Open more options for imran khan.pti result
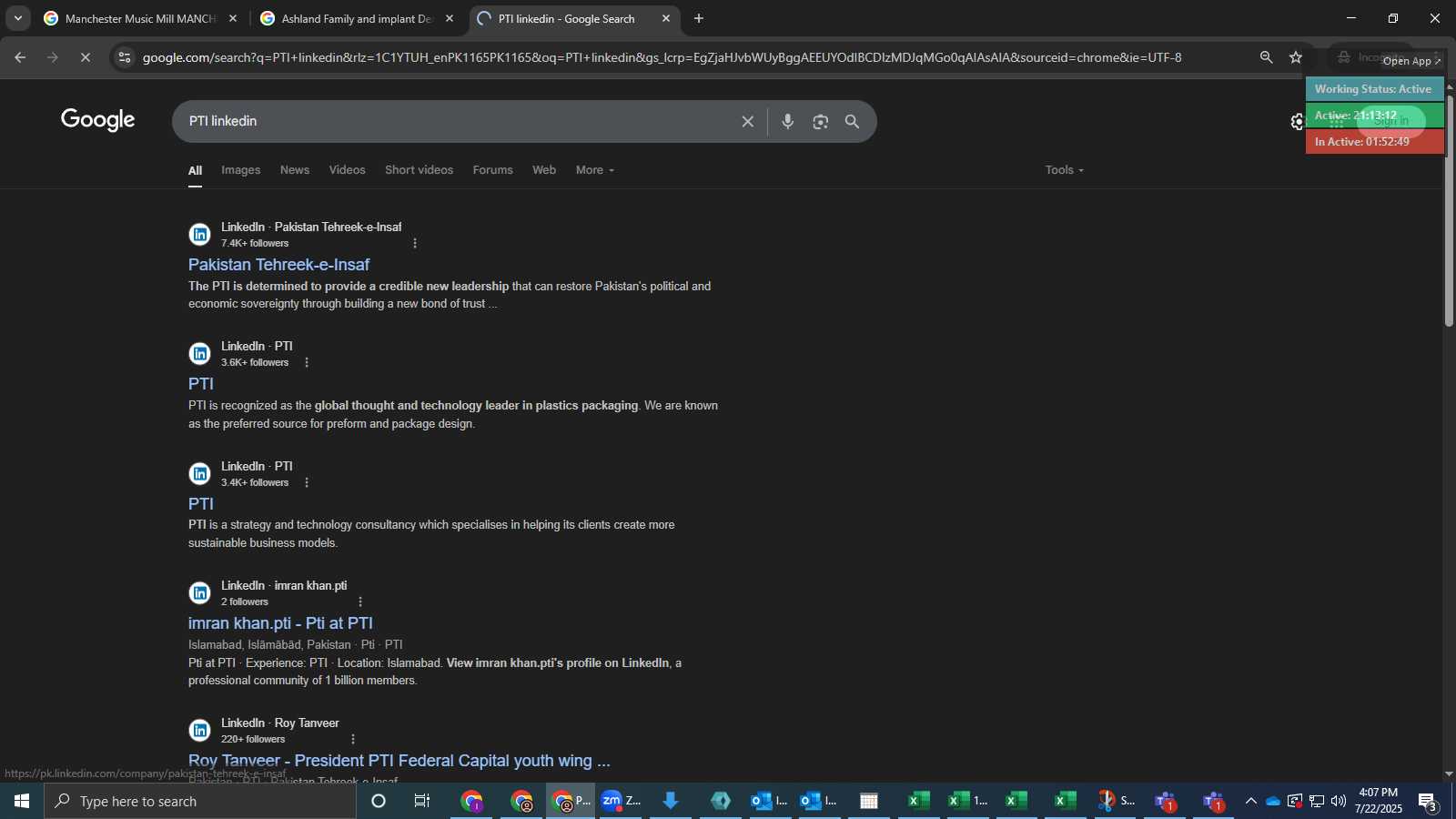Screen dimensions: 1456x819 [x=360, y=602]
